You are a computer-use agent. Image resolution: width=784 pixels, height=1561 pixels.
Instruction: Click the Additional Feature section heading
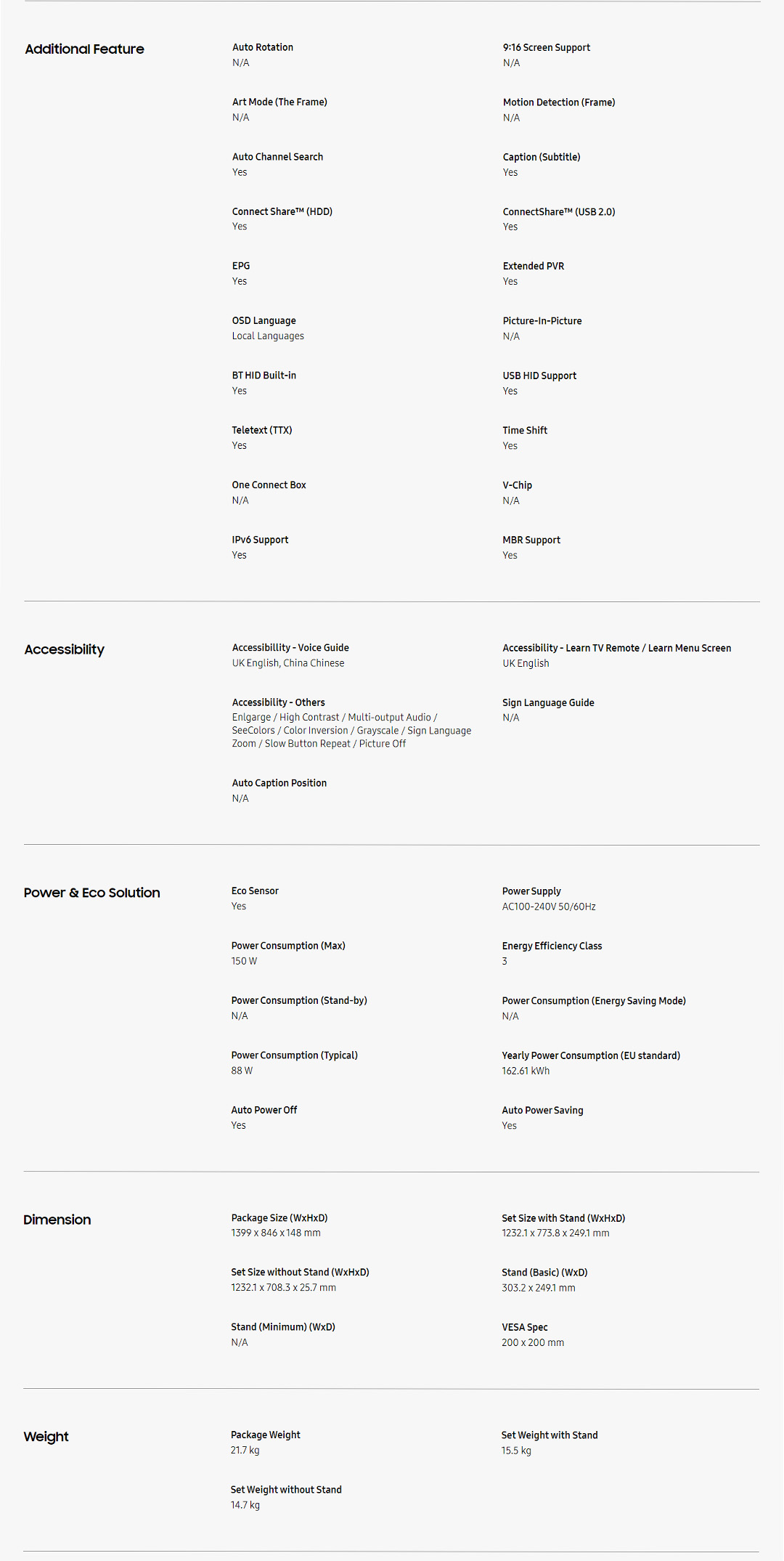[x=84, y=49]
